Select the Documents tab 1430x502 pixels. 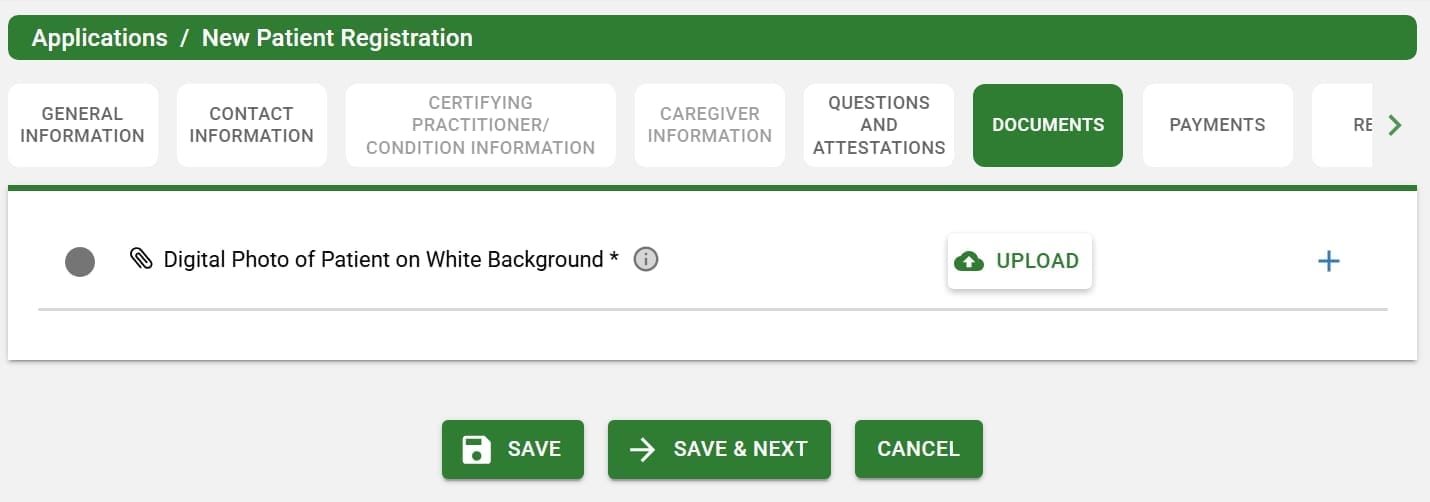1047,125
